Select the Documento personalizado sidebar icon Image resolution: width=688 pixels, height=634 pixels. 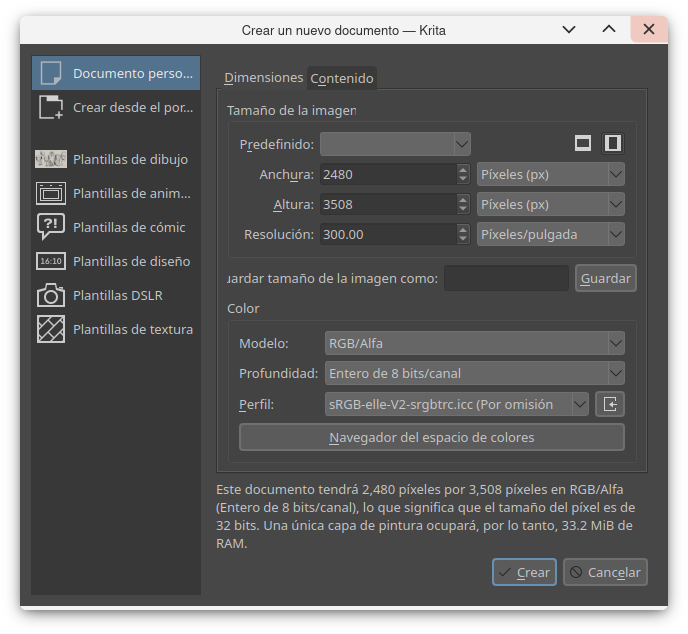tap(51, 73)
